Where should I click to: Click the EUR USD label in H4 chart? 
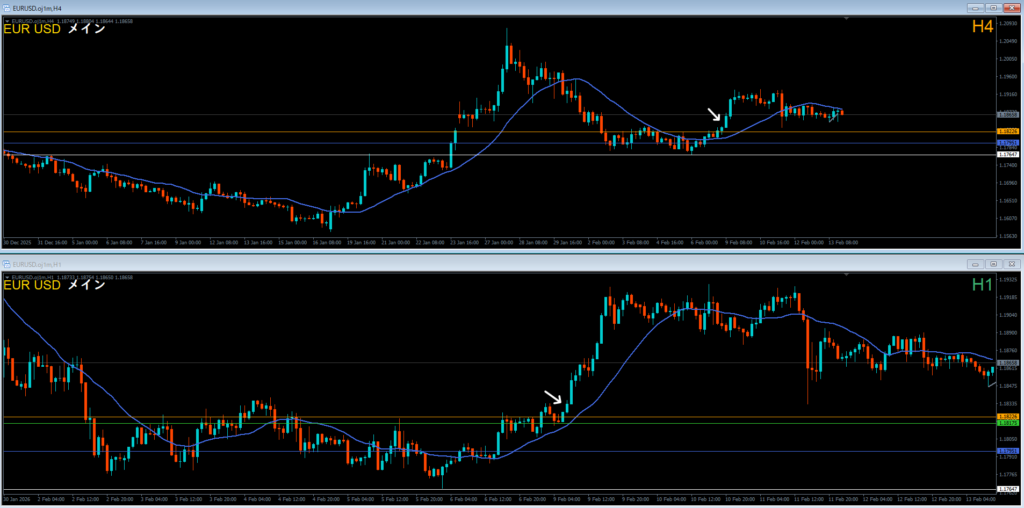(33, 29)
